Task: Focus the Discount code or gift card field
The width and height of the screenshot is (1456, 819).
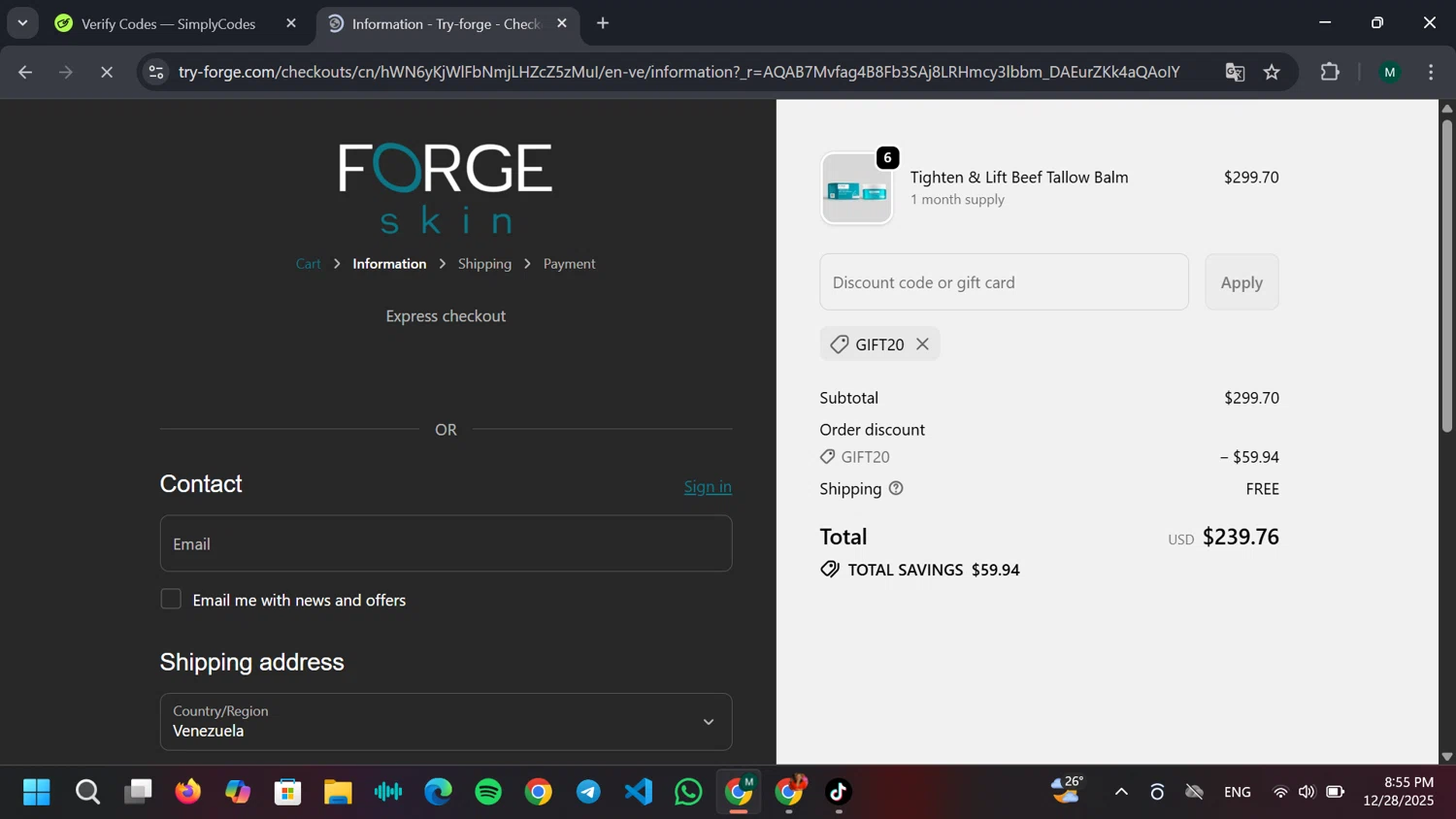Action: (x=1004, y=282)
